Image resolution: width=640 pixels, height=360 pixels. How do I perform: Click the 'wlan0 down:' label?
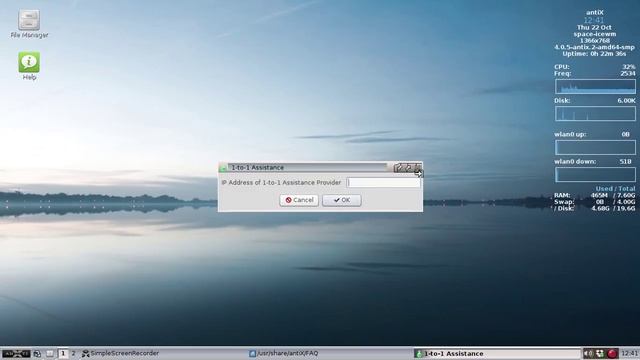(575, 162)
